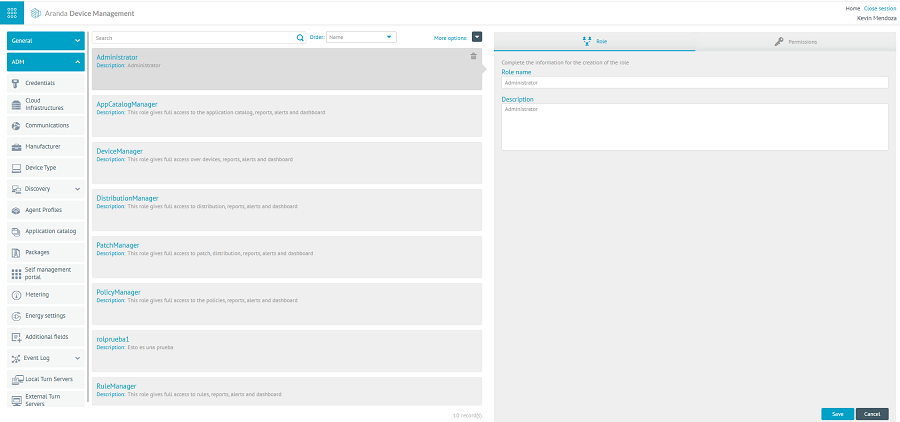900x422 pixels.
Task: Click the Kevin Mendoza user name
Action: click(x=876, y=18)
